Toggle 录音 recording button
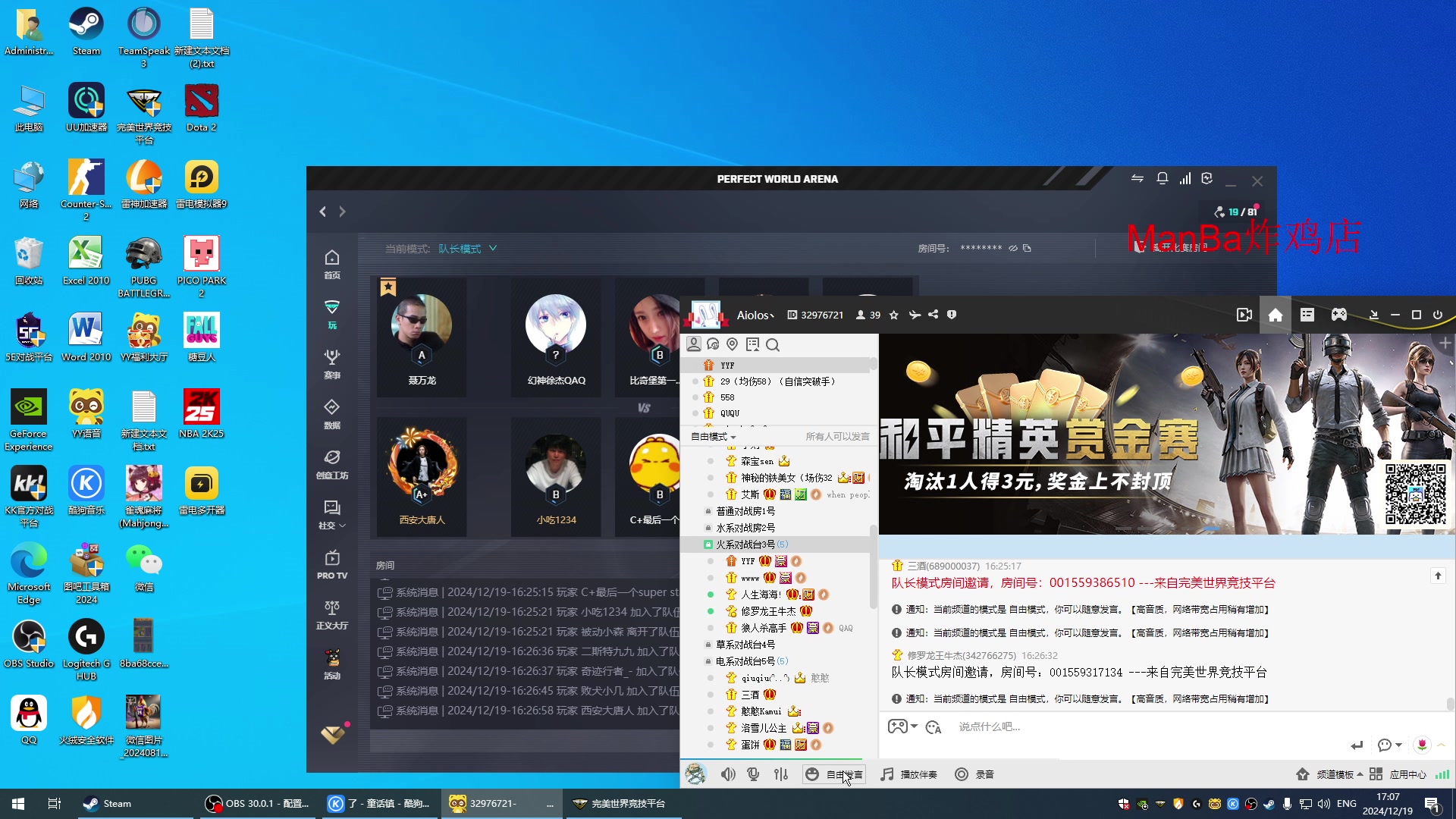The height and width of the screenshot is (819, 1456). [x=974, y=774]
